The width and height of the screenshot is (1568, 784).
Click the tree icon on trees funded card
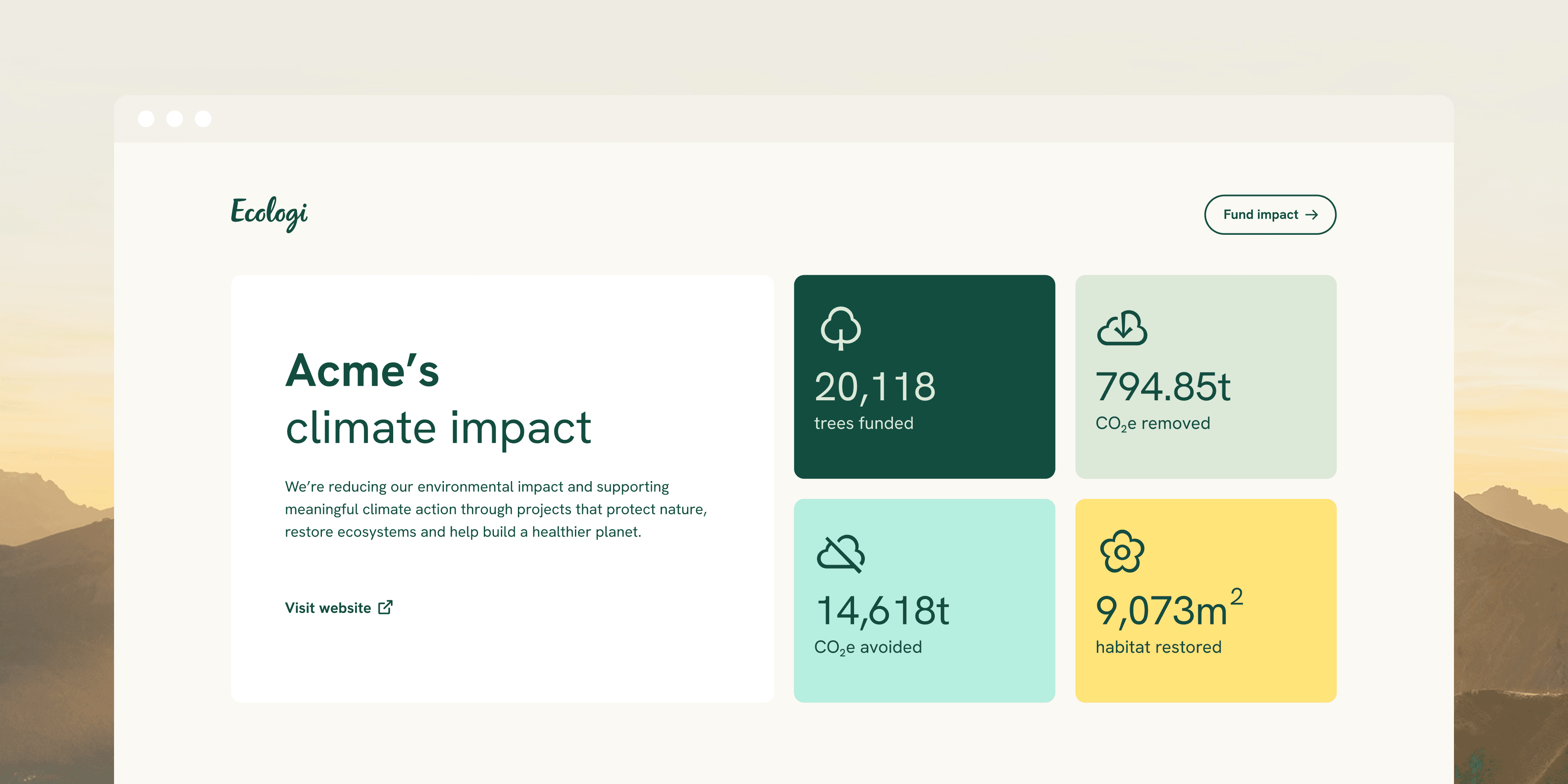point(841,328)
